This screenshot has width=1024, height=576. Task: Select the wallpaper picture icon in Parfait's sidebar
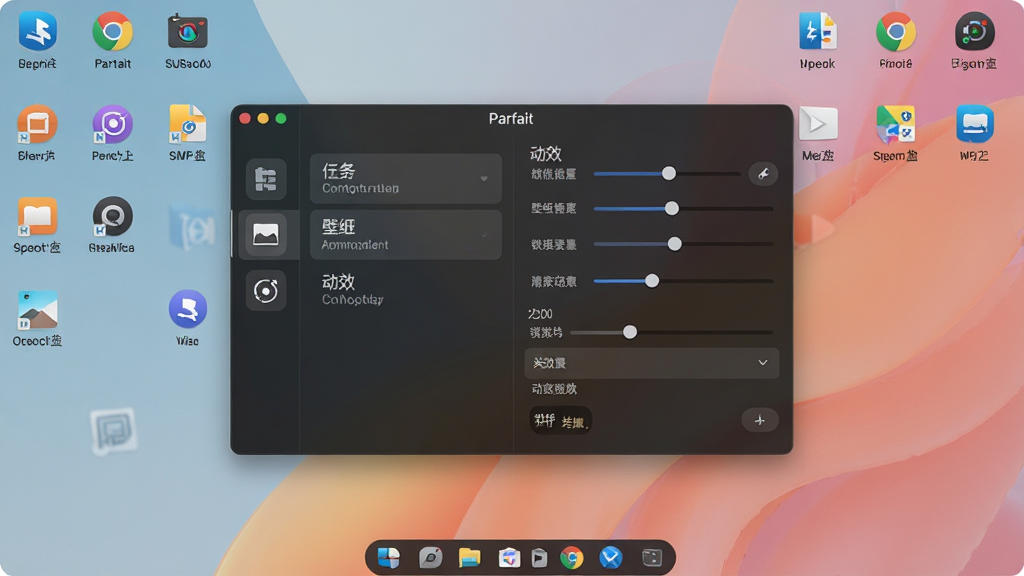(x=266, y=234)
